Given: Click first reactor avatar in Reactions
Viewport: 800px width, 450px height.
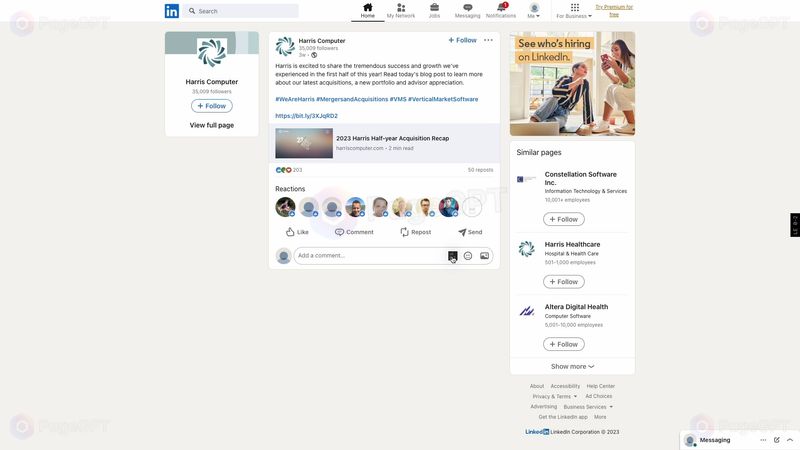Looking at the screenshot, I should [x=285, y=207].
